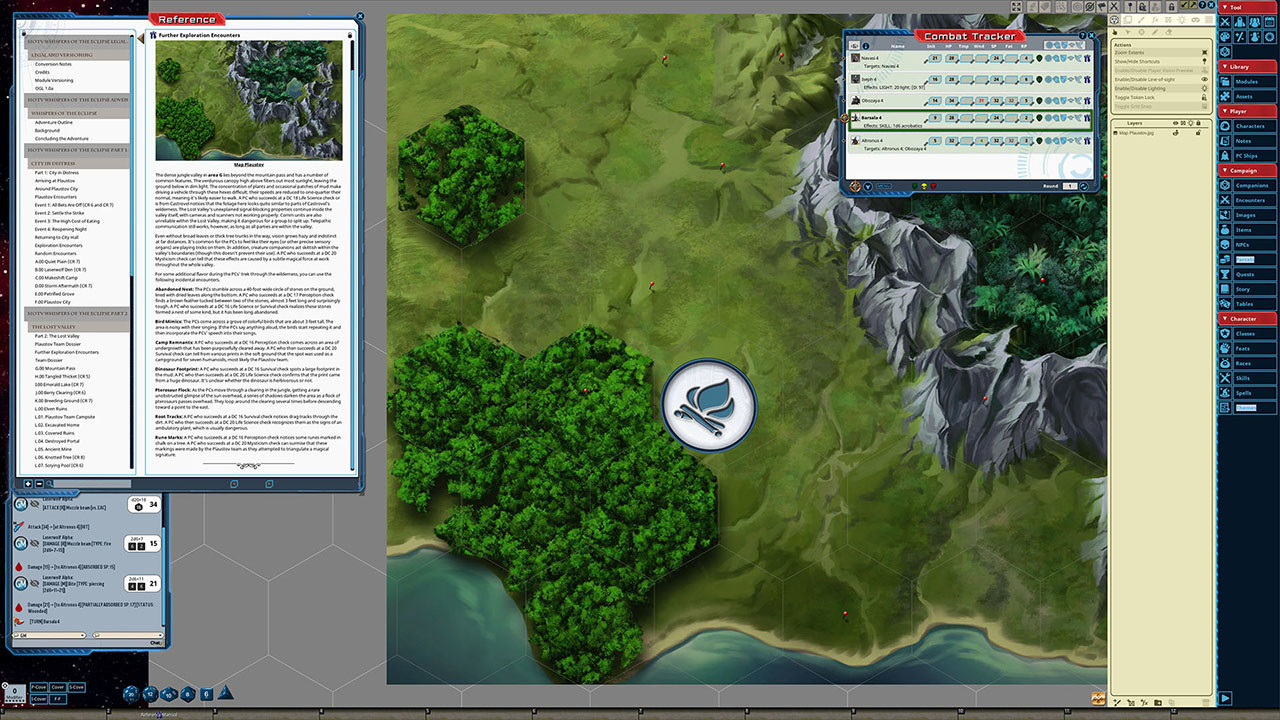Click the Cover modifier button

(x=58, y=687)
